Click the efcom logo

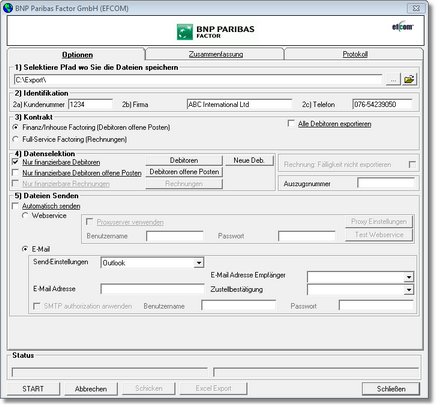pos(403,26)
